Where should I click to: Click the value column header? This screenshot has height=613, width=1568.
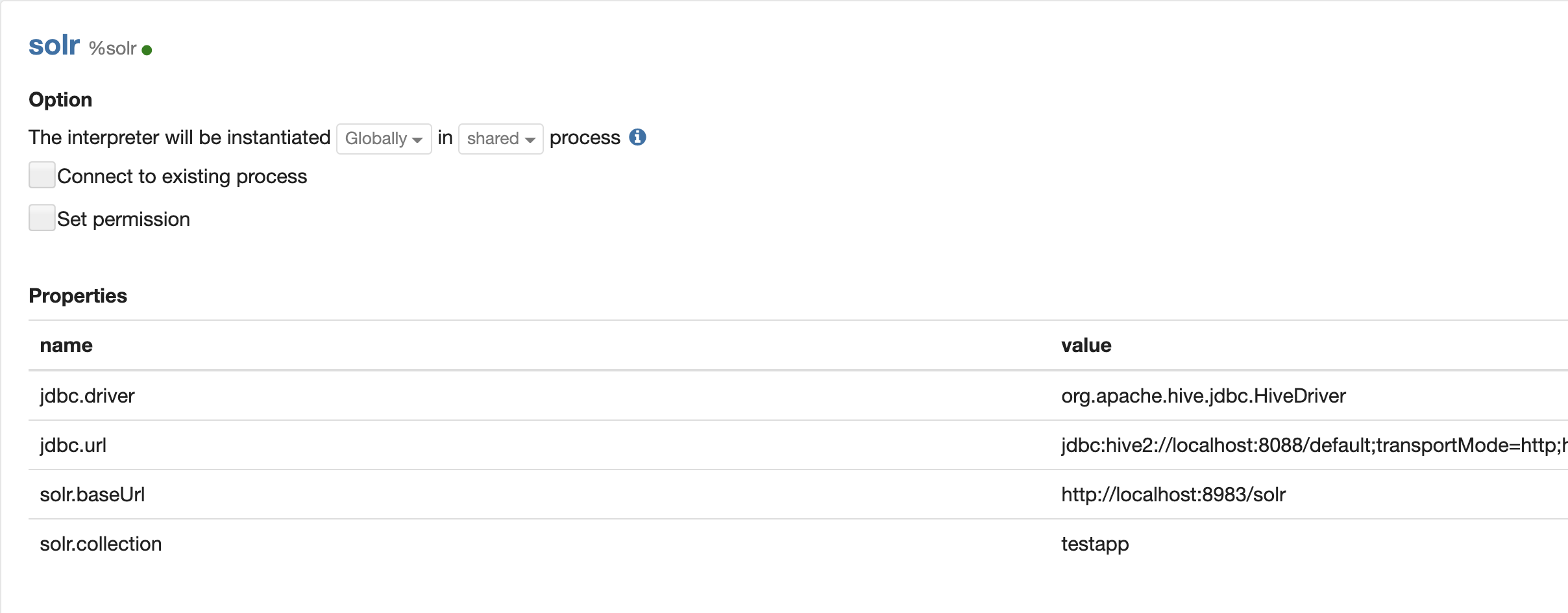tap(1086, 345)
